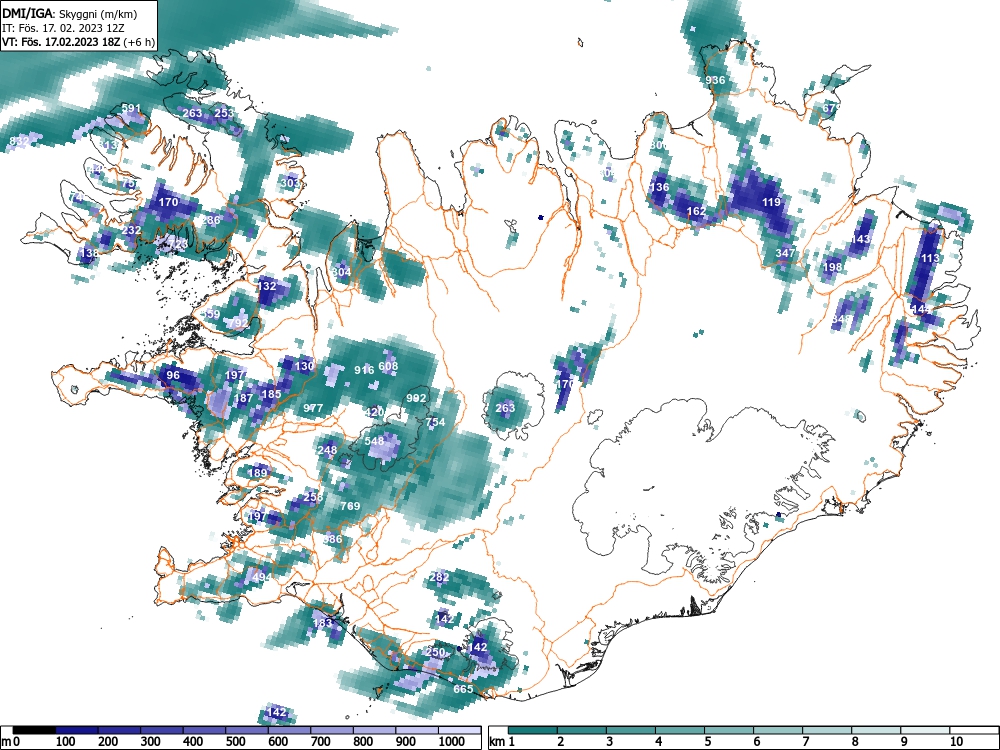Click the darkest teal swatch between km 1 and 2

click(533, 730)
